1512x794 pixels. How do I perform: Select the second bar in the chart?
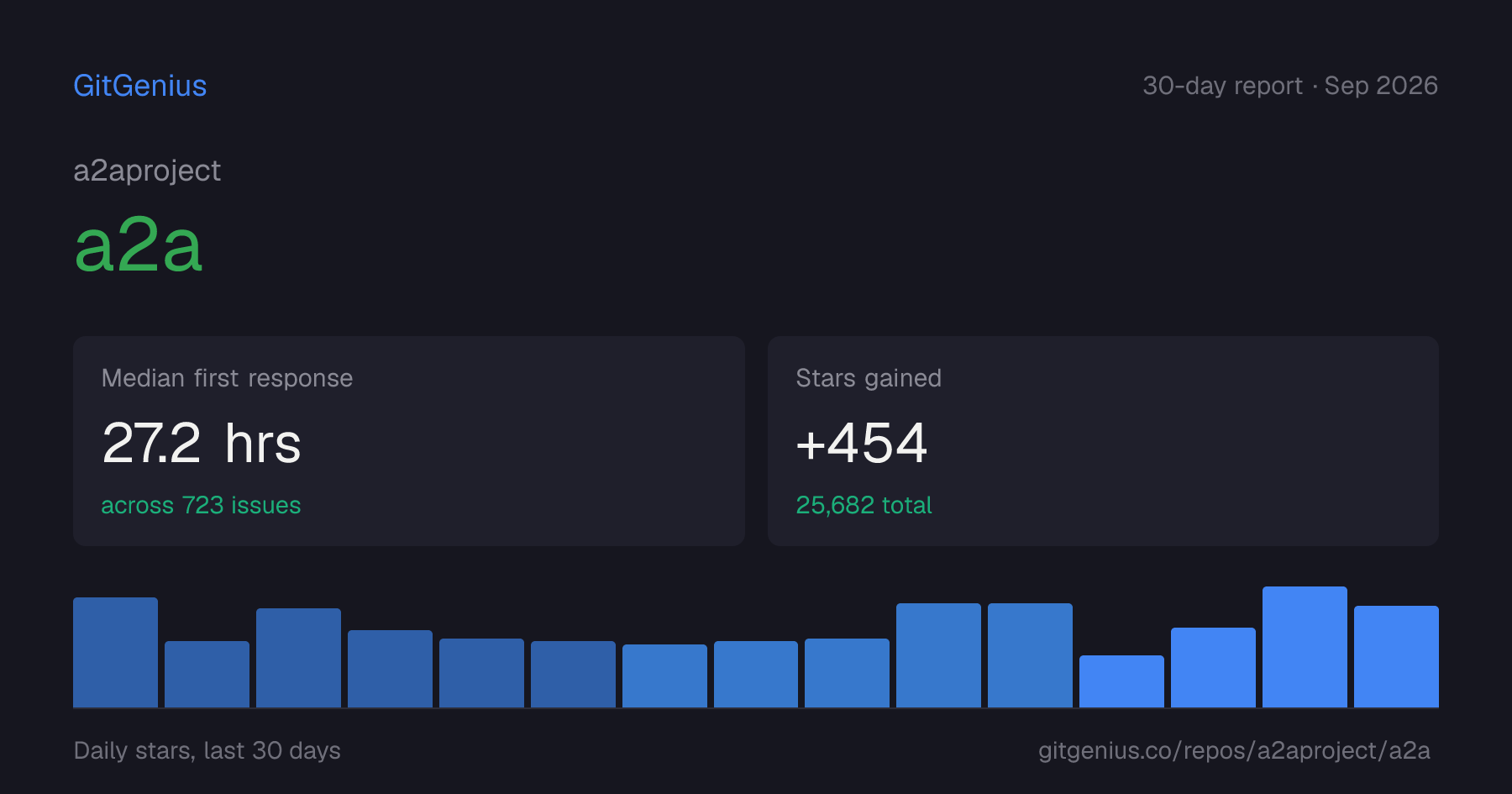(207, 674)
